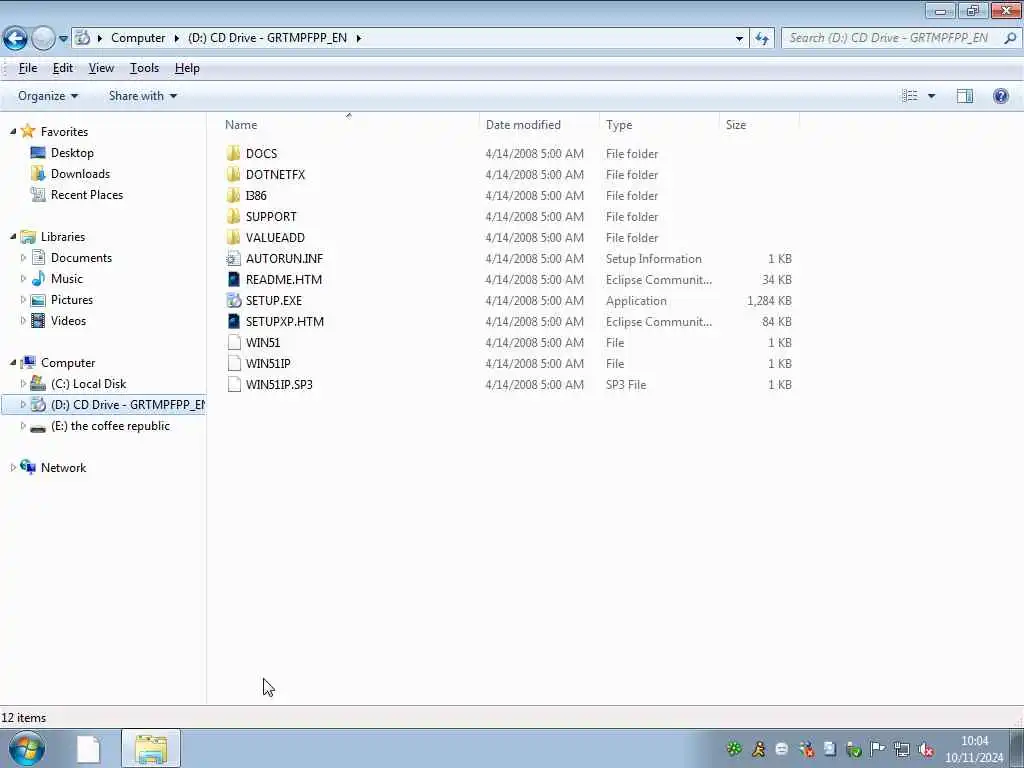Select the I386 folder icon

click(x=233, y=195)
